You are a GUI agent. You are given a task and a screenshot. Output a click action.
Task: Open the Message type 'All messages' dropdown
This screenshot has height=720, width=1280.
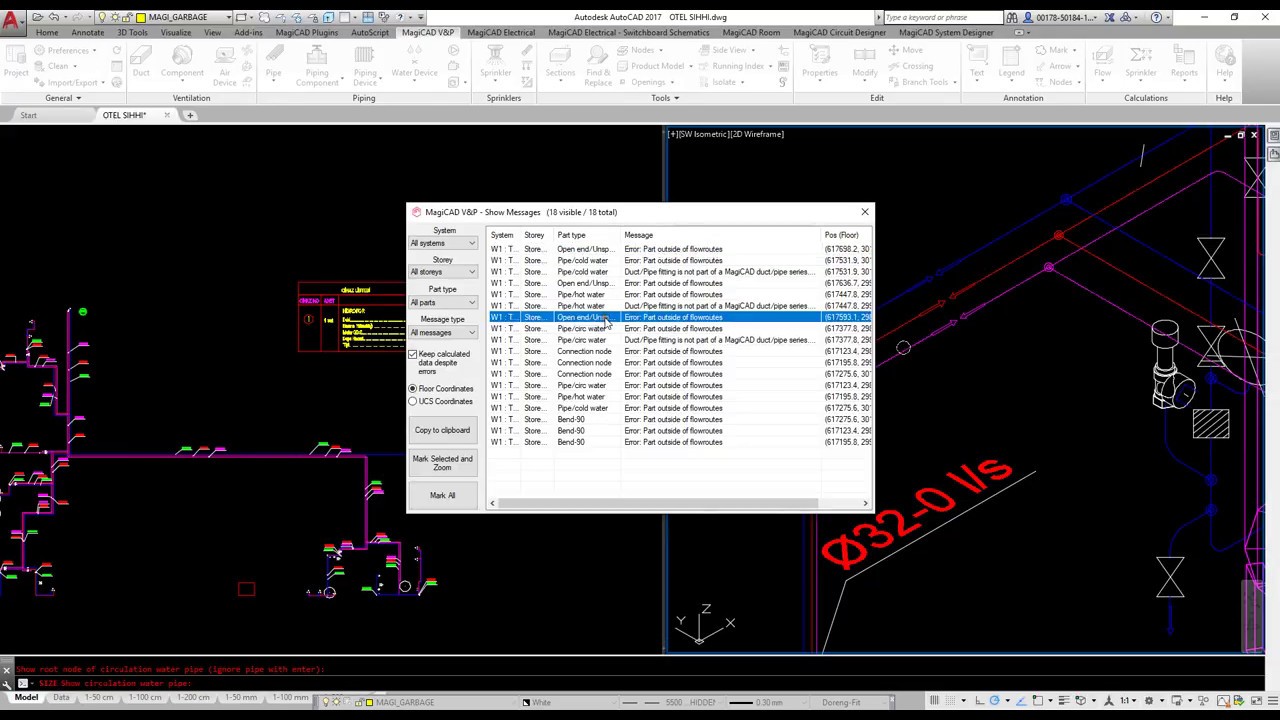[x=442, y=332]
